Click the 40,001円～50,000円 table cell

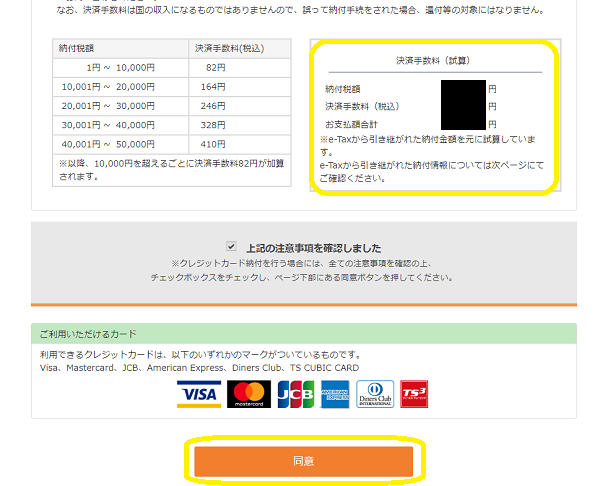[x=121, y=144]
